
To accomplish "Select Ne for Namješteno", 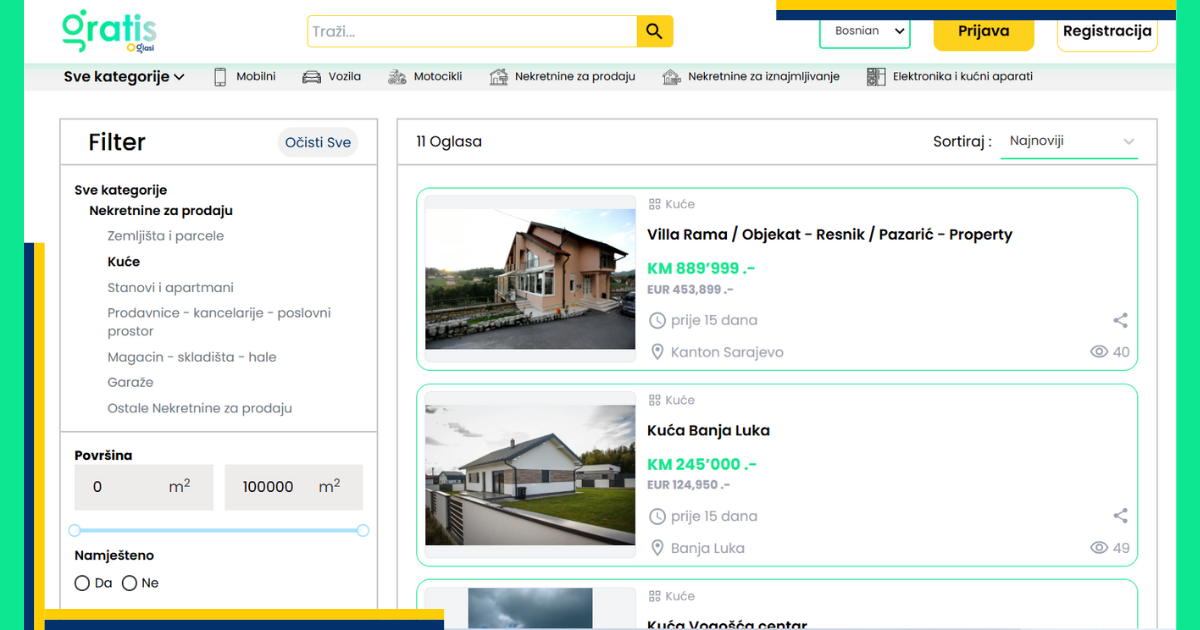I will coord(129,583).
